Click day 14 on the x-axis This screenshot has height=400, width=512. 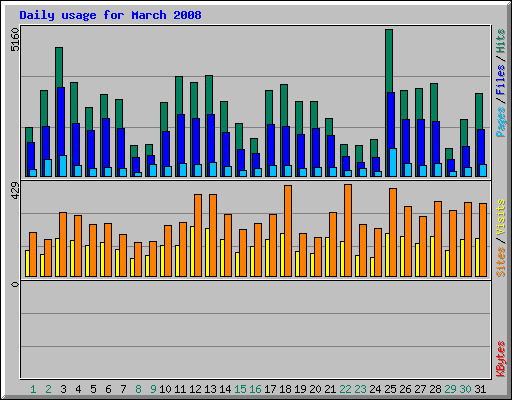(225, 389)
